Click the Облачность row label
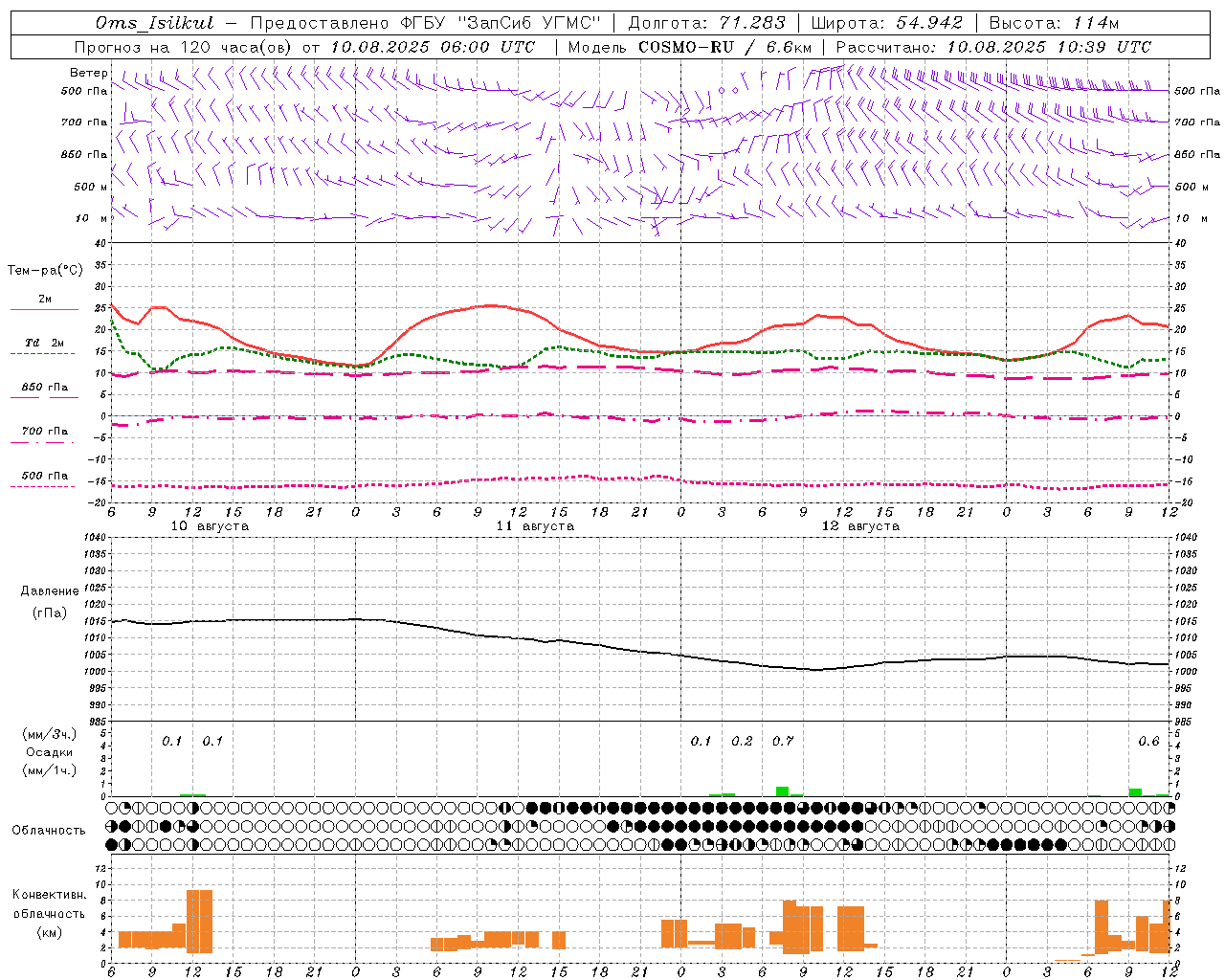This screenshot has height=980, width=1225. pyautogui.click(x=49, y=830)
